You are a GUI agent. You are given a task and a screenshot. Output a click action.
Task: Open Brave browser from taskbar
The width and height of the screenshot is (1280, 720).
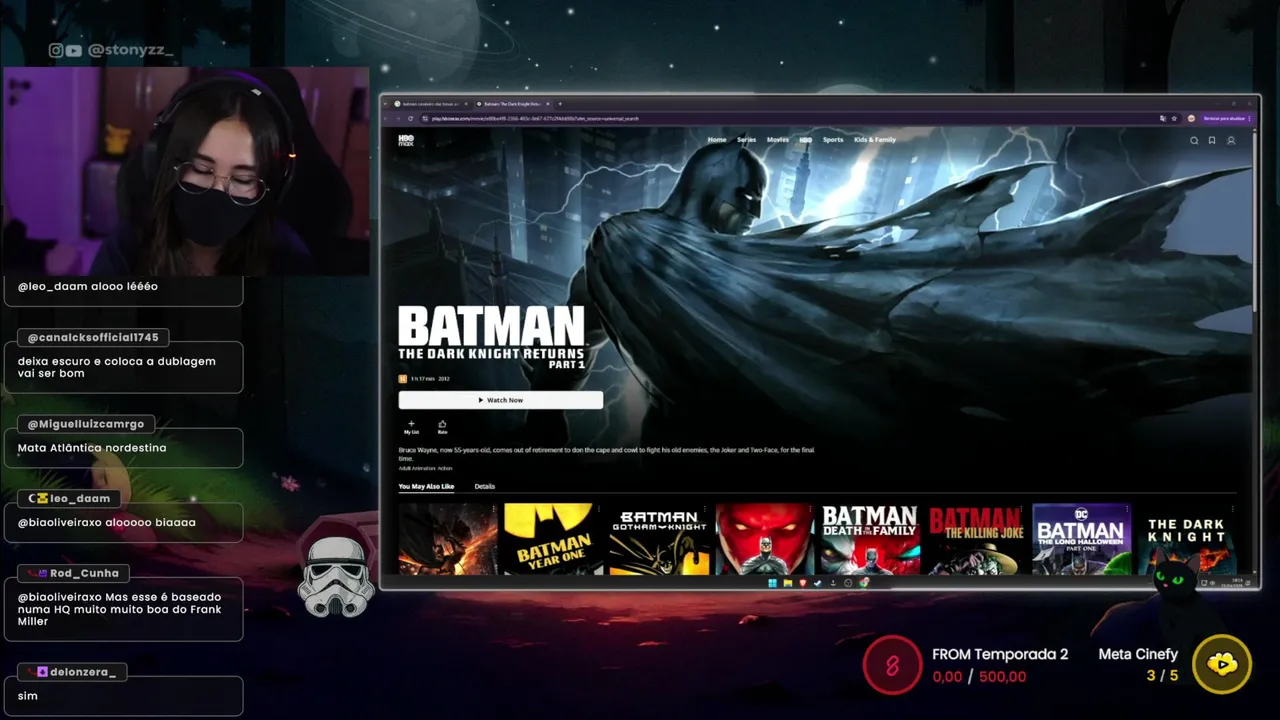[x=802, y=583]
